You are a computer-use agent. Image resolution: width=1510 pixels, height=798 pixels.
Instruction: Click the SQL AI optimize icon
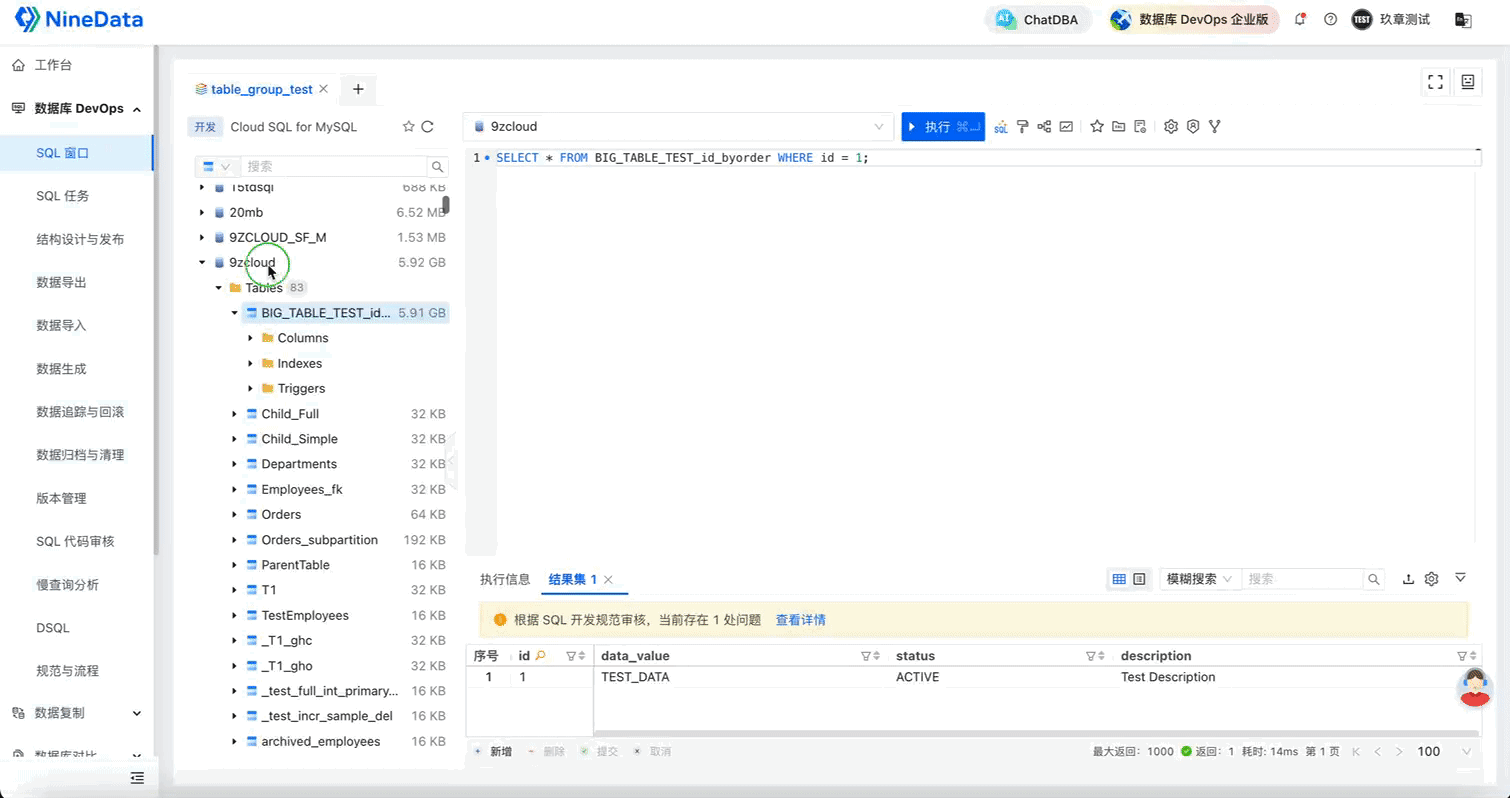coord(1000,127)
